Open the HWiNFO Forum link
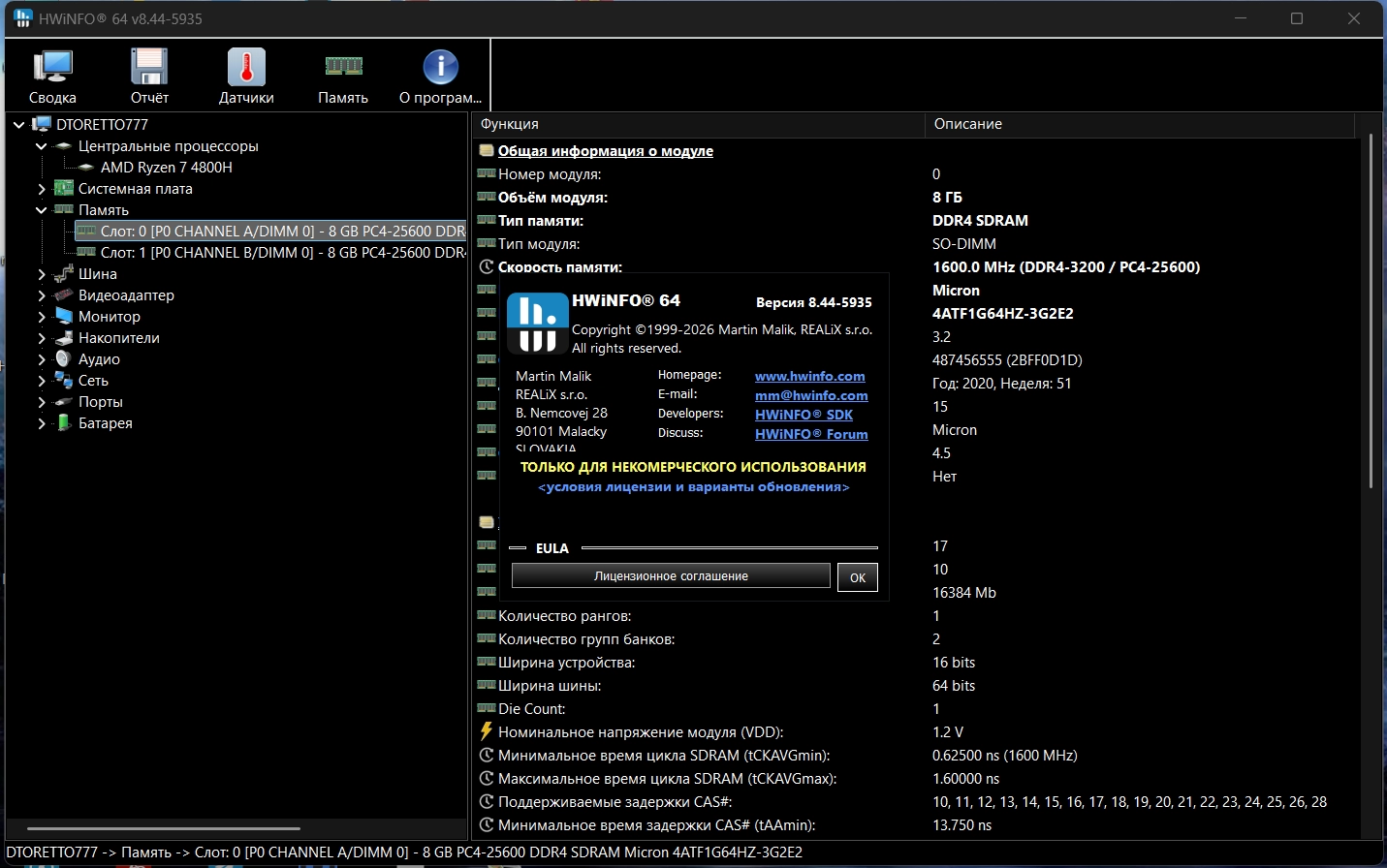The height and width of the screenshot is (868, 1387). [810, 434]
